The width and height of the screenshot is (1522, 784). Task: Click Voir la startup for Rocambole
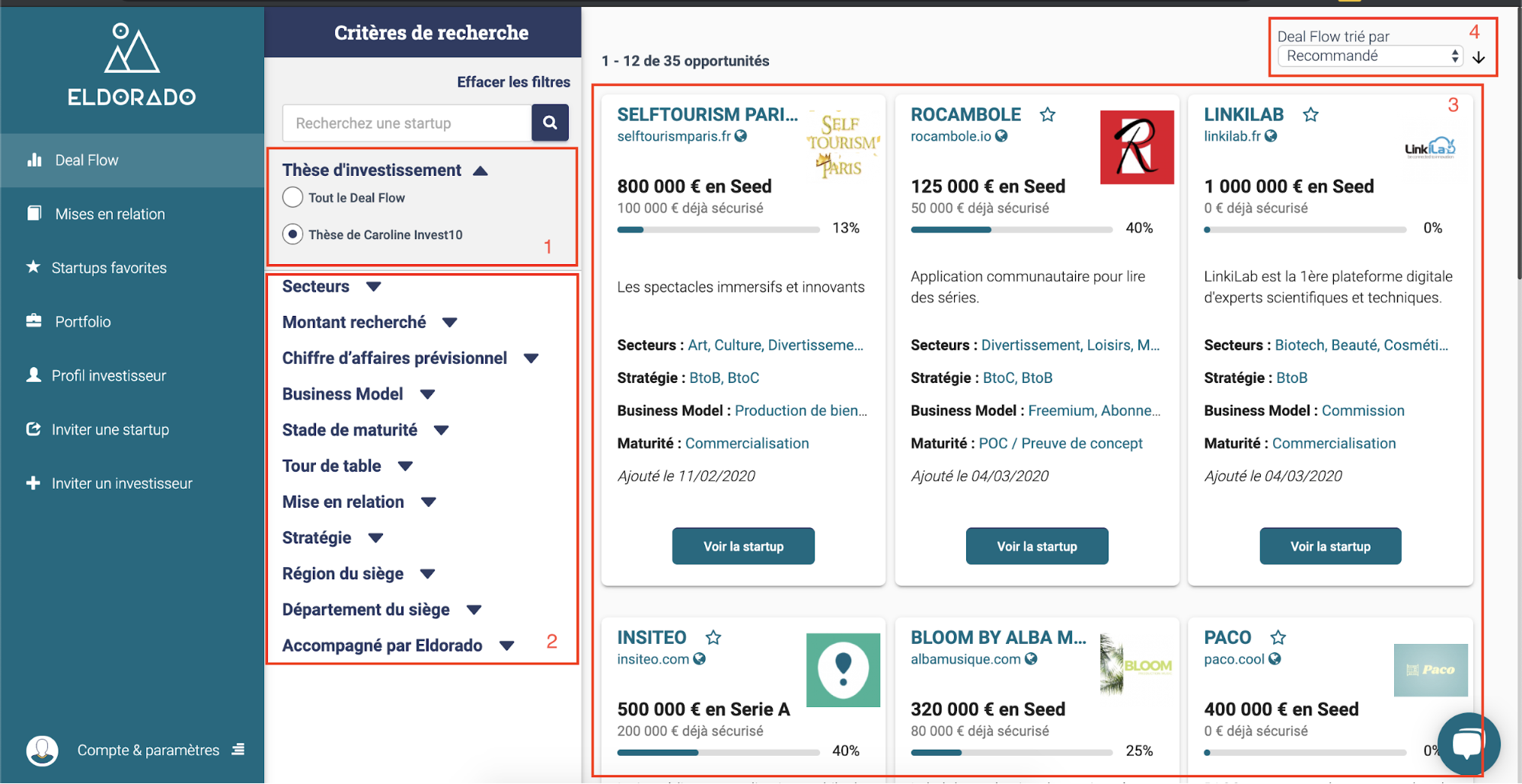pyautogui.click(x=1037, y=546)
